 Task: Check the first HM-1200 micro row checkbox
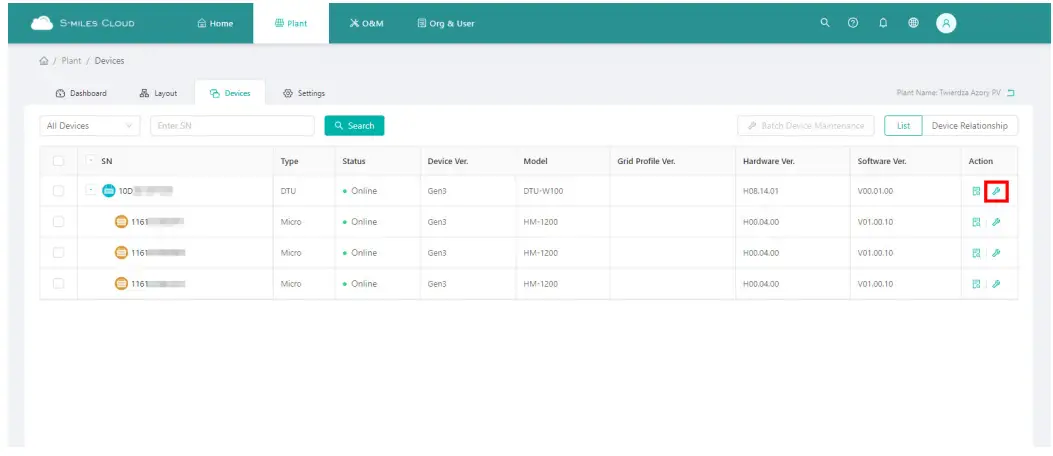tap(58, 222)
